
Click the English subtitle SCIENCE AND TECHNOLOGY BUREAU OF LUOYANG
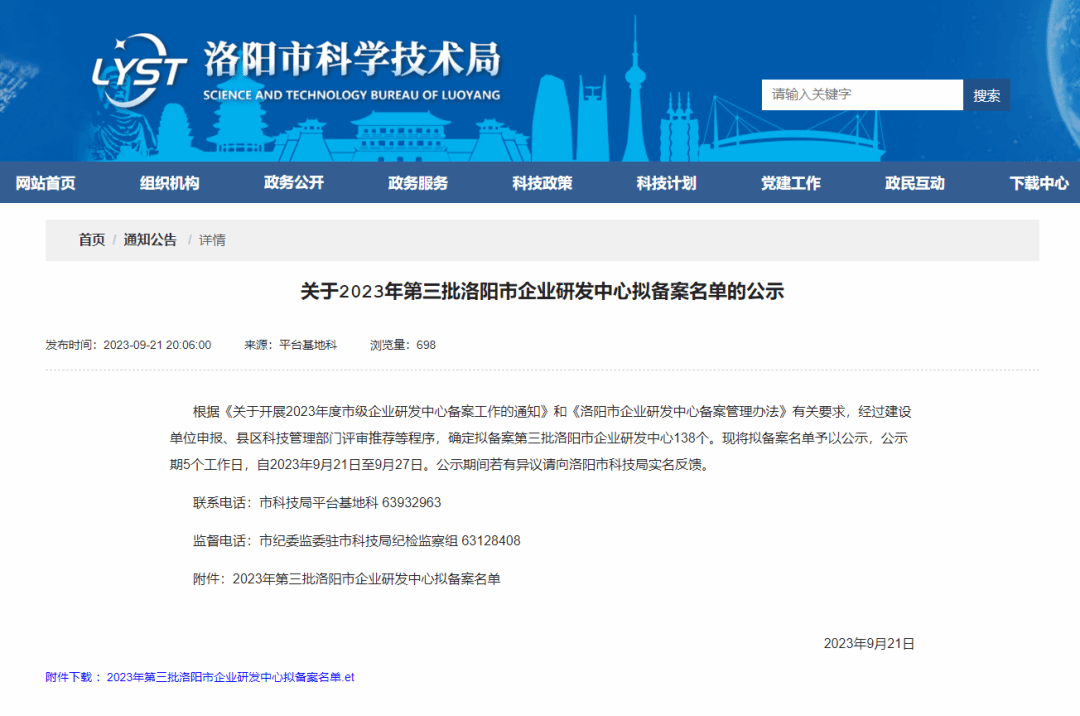pos(351,95)
